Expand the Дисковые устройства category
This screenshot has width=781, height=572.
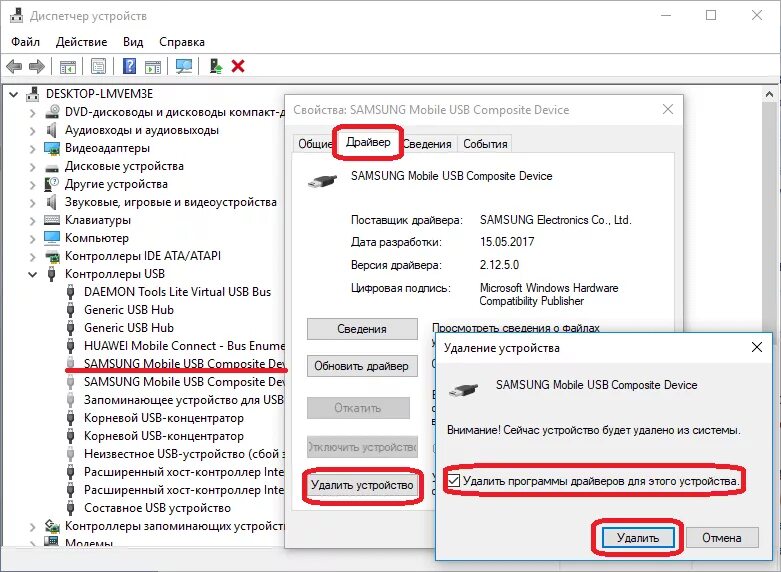click(x=33, y=167)
